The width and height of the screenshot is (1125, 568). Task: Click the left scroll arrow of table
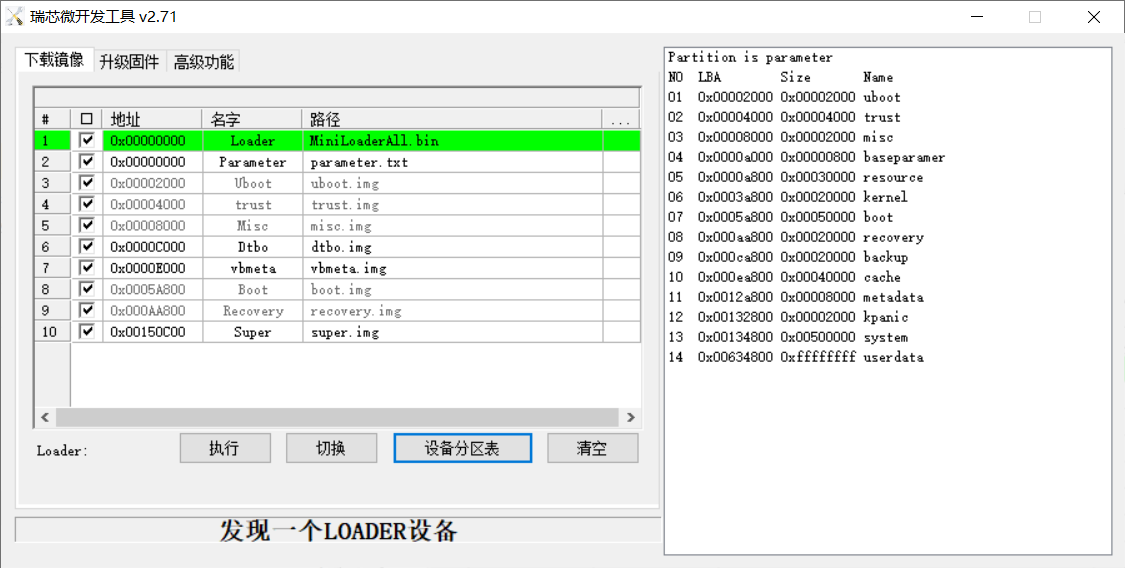click(x=44, y=417)
